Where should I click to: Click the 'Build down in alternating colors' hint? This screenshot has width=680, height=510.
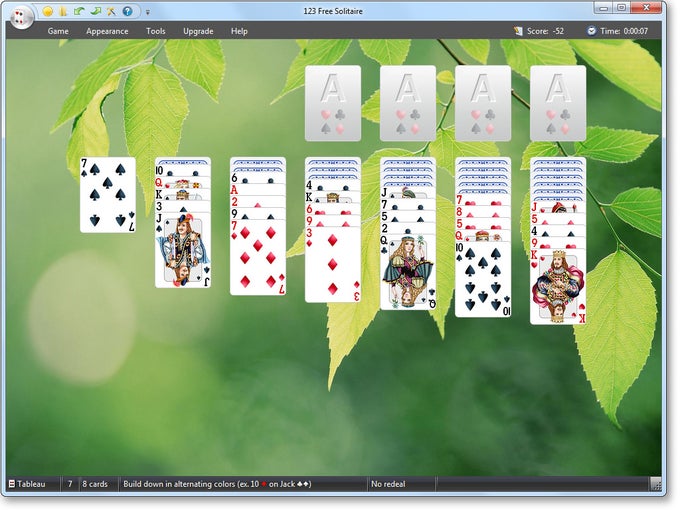pos(217,484)
